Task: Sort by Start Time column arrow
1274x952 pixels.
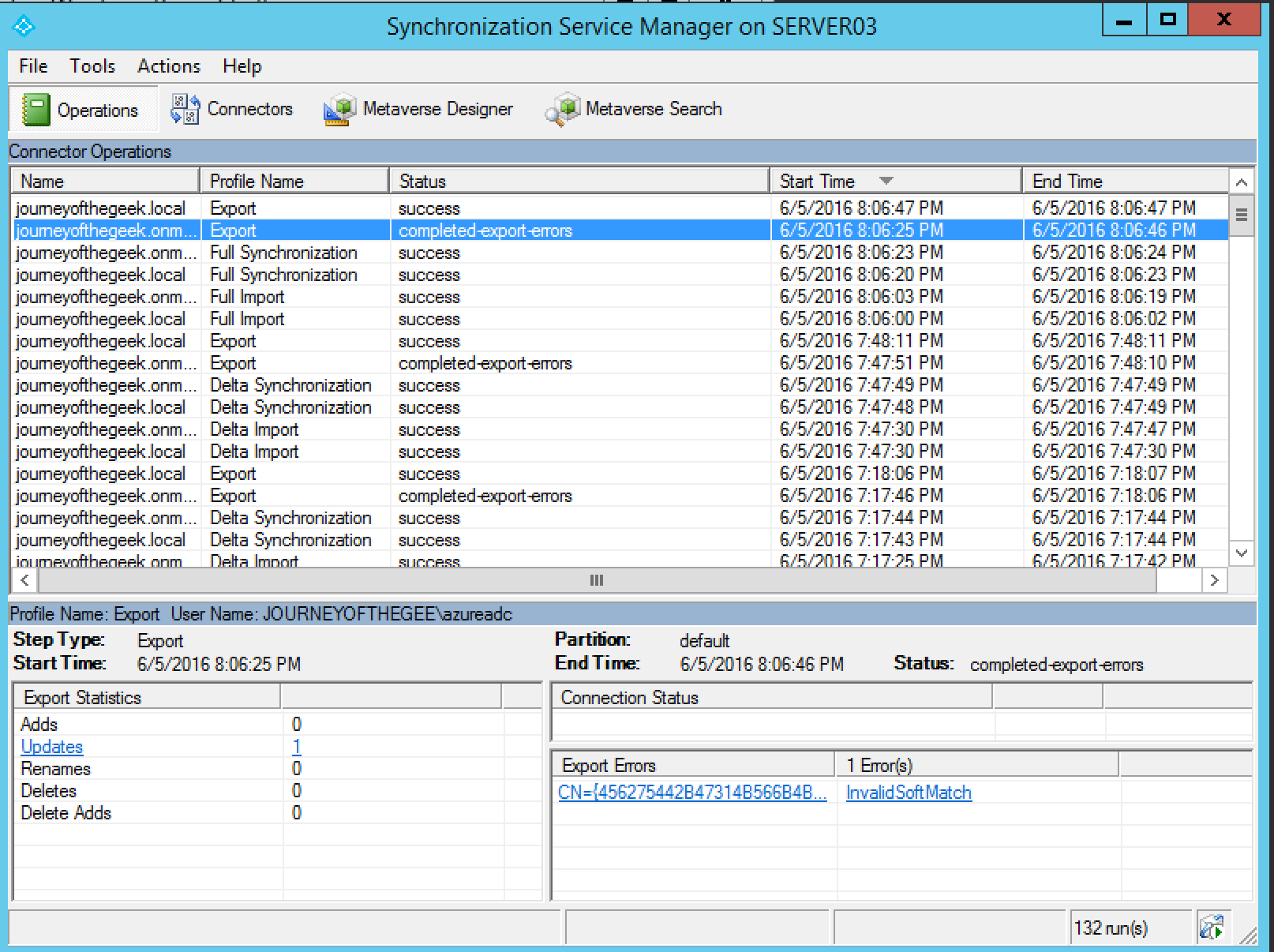Action: coord(886,181)
